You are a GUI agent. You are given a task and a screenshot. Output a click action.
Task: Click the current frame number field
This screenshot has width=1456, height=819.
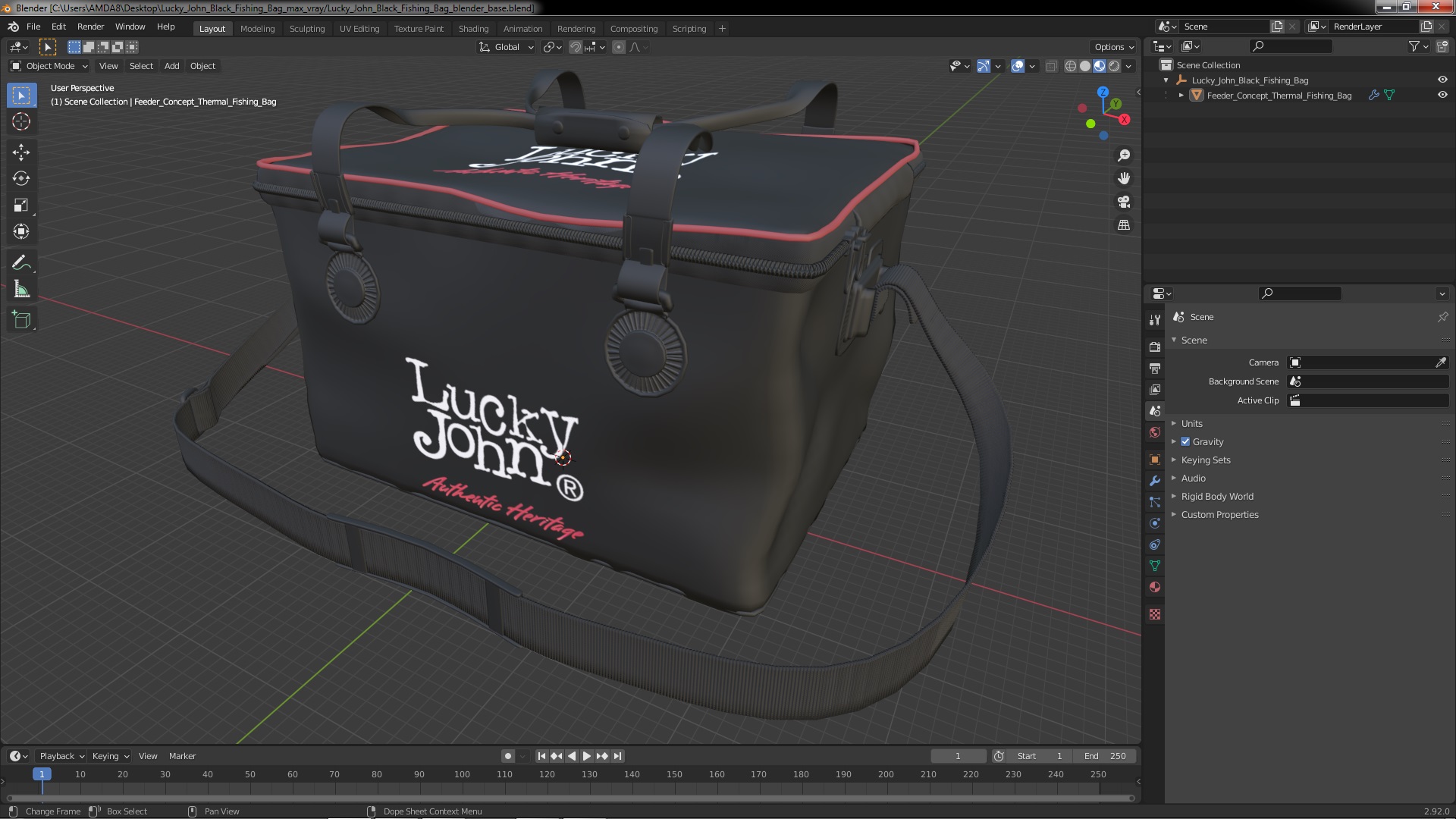[958, 756]
